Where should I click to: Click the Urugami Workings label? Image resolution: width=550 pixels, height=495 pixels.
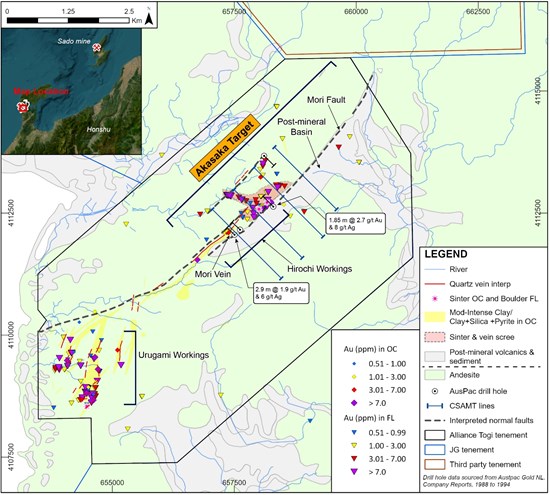tap(174, 355)
